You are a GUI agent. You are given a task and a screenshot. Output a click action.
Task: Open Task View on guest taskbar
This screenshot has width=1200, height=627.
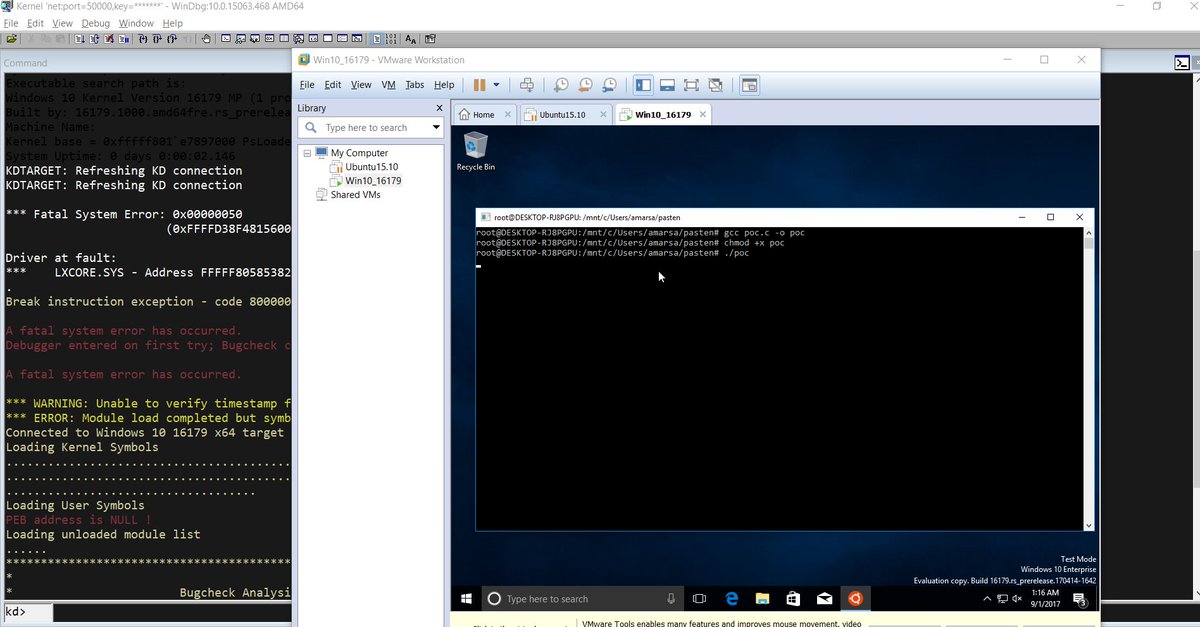(700, 599)
